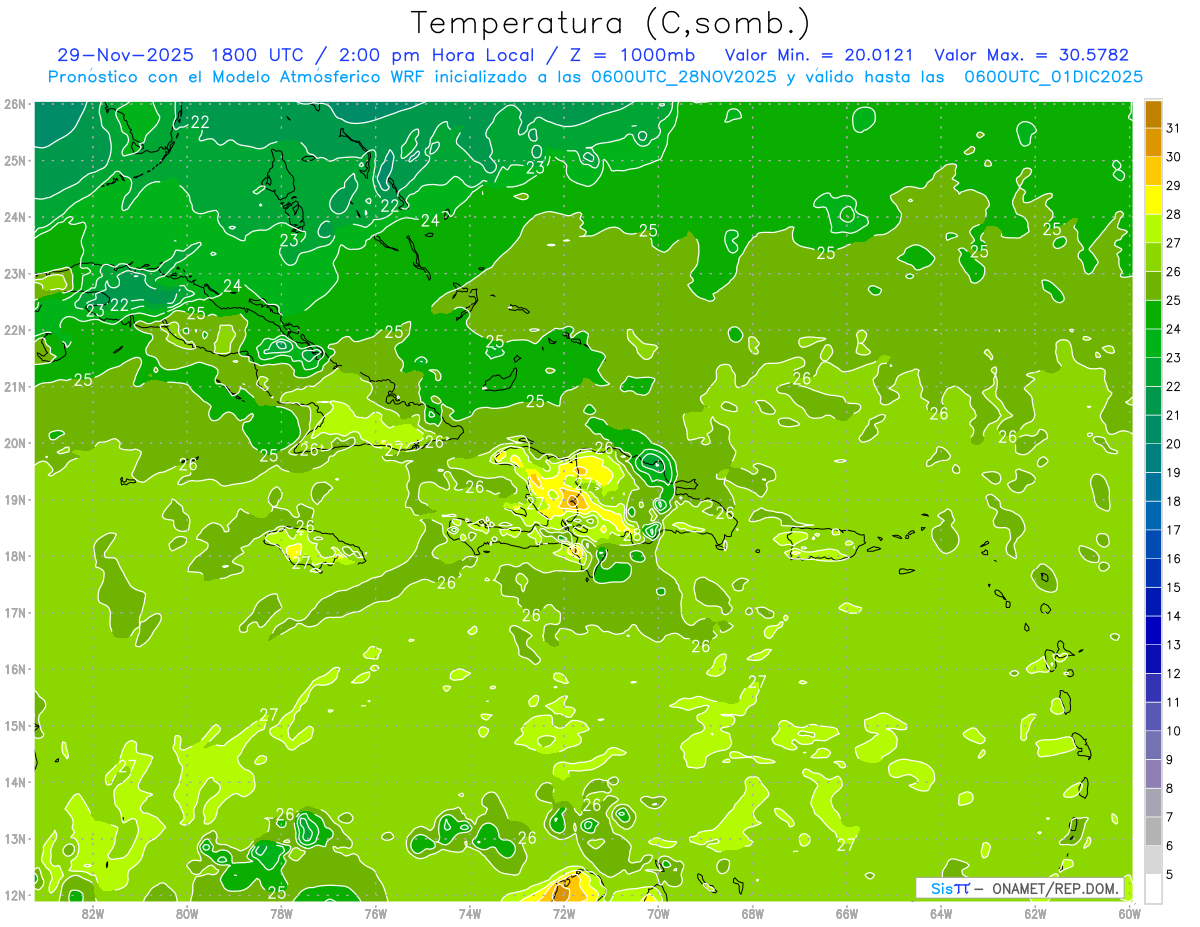
Task: Click the "Valor Max. = 30.5782" readout
Action: click(x=1031, y=55)
